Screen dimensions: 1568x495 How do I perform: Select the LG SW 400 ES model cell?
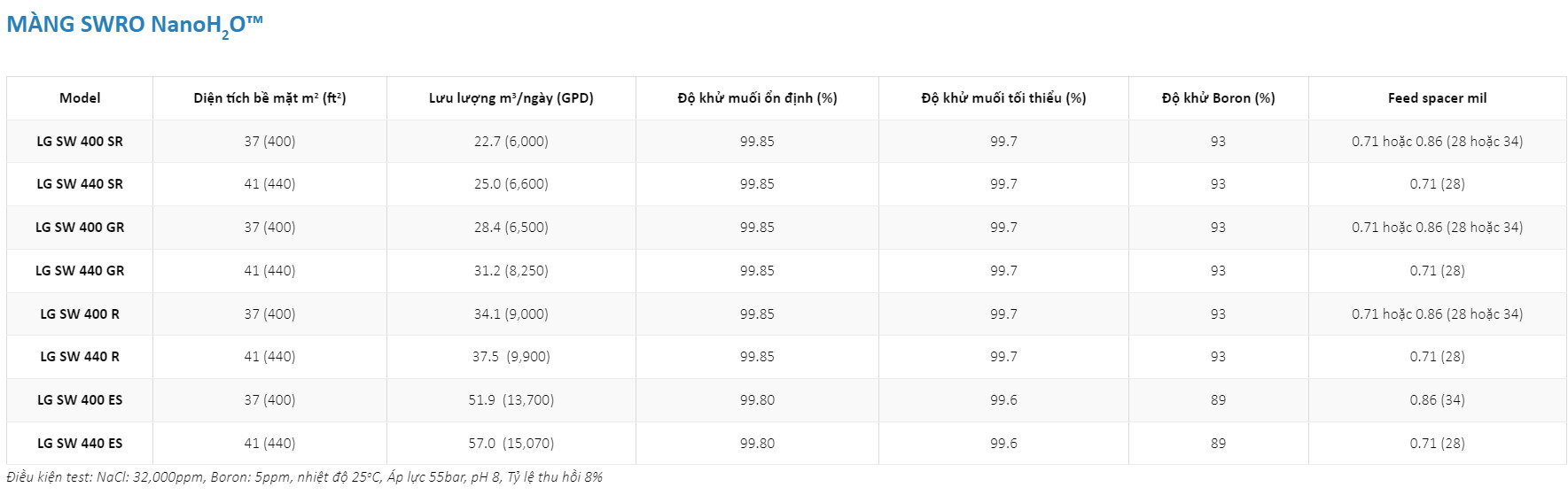coord(80,400)
